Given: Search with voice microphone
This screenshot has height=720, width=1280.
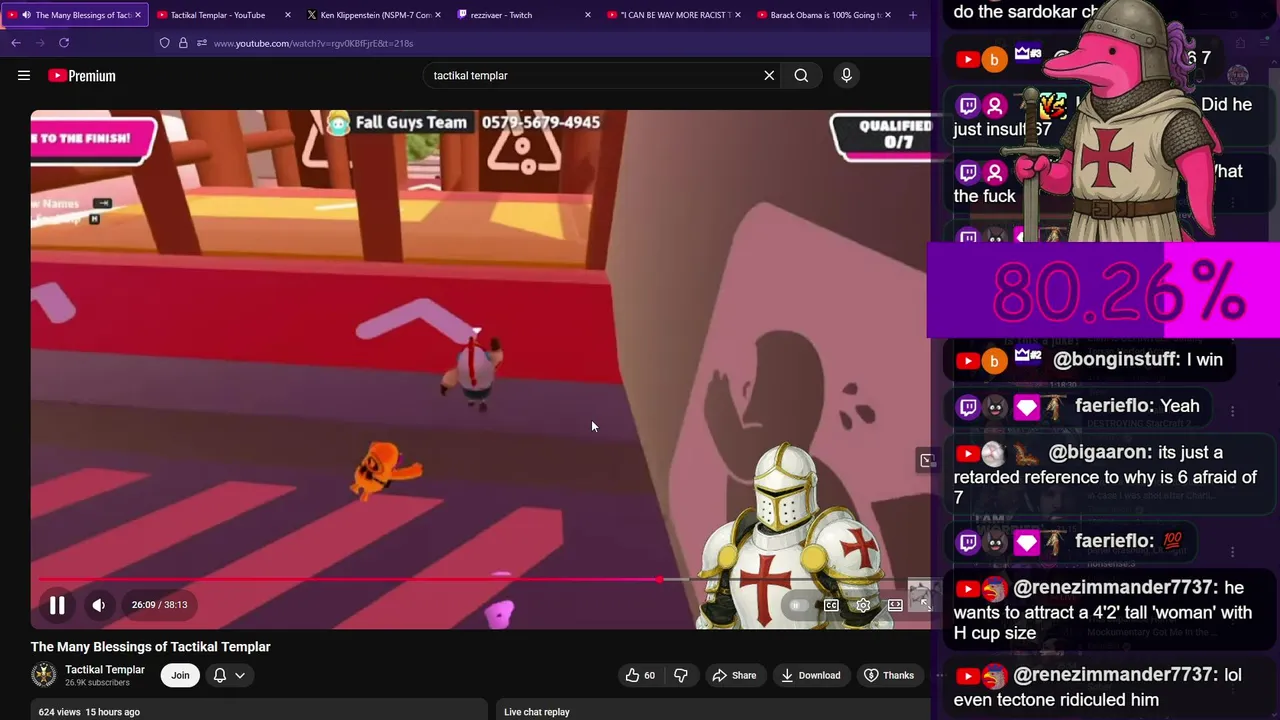Looking at the screenshot, I should pos(846,75).
